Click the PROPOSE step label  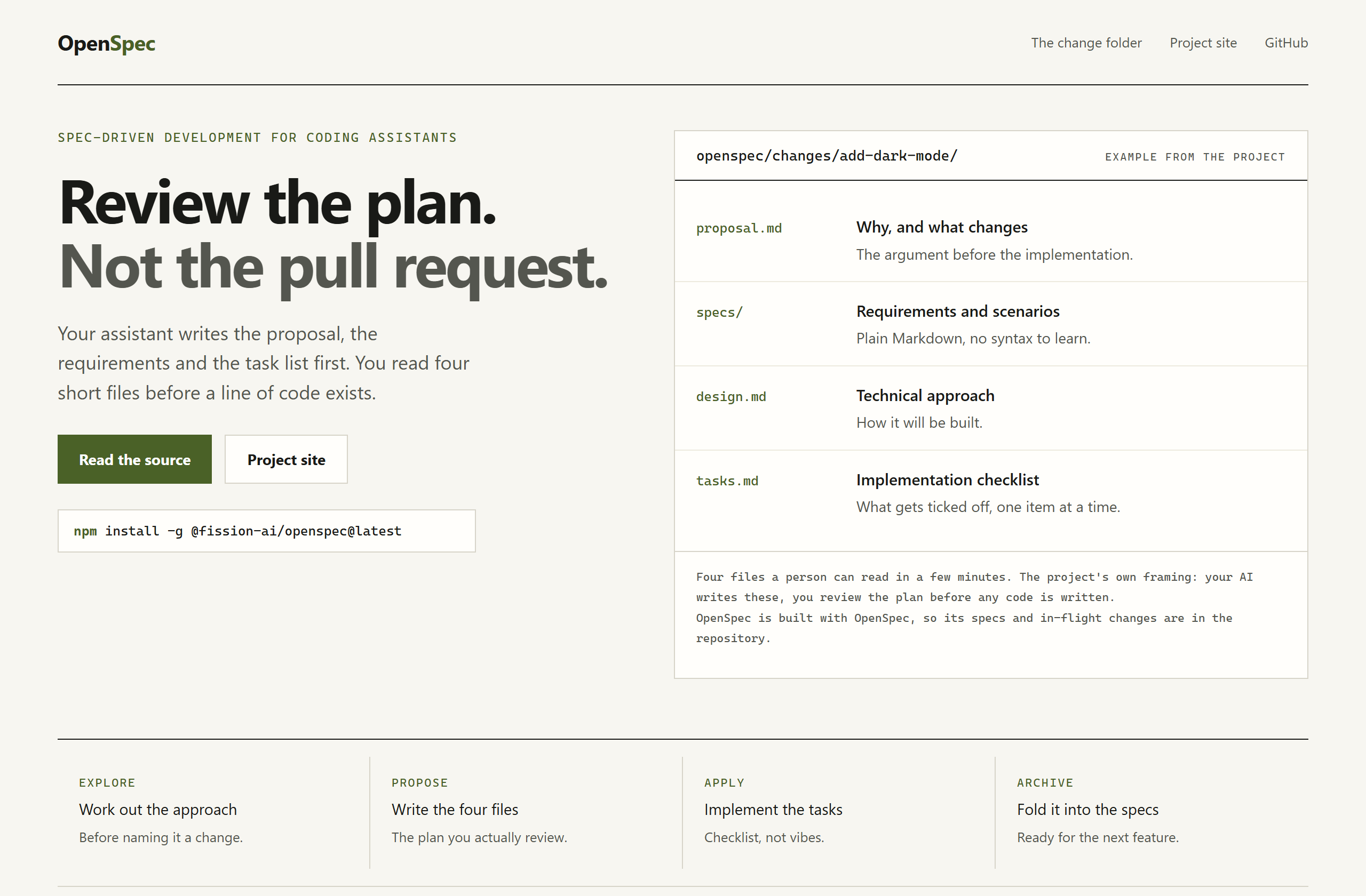pyautogui.click(x=419, y=782)
